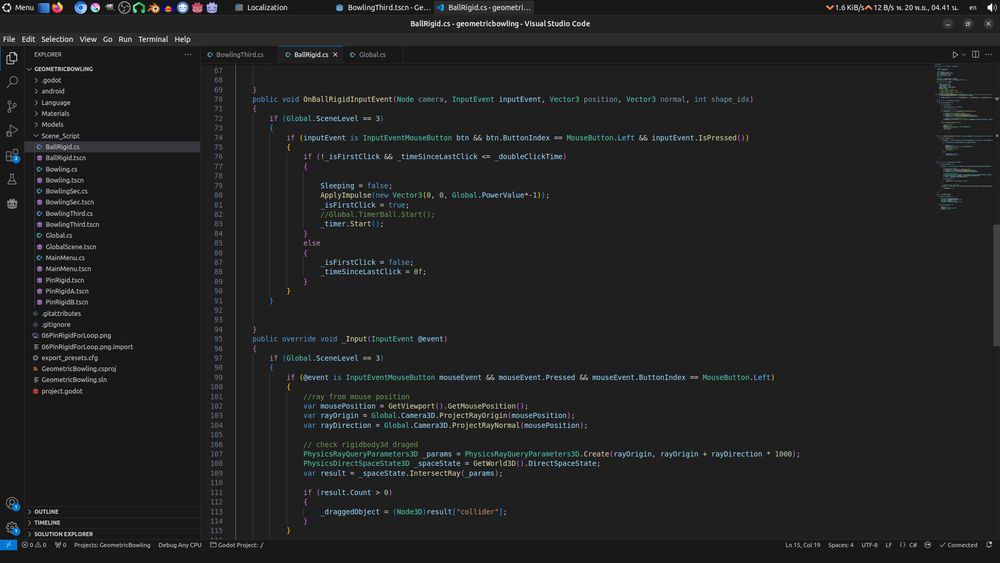This screenshot has height=563, width=1000.
Task: Expand the Materials folder
Action: (55, 113)
